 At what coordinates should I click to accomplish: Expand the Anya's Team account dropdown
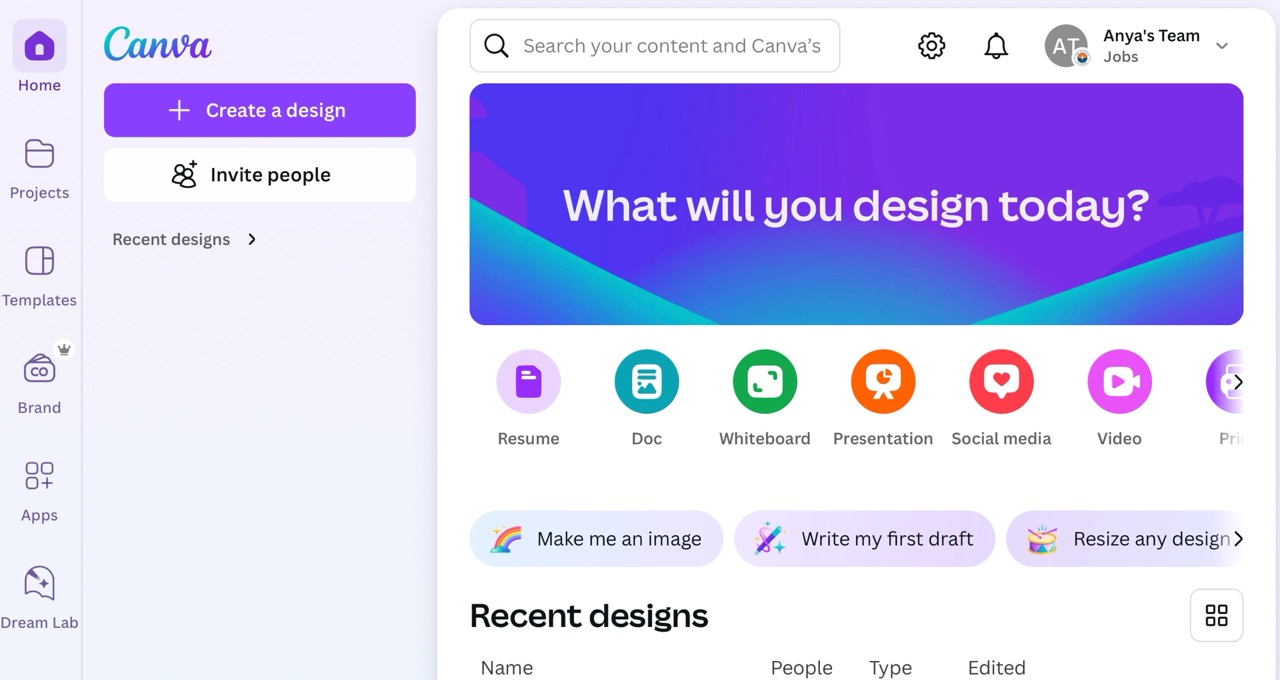tap(1221, 46)
